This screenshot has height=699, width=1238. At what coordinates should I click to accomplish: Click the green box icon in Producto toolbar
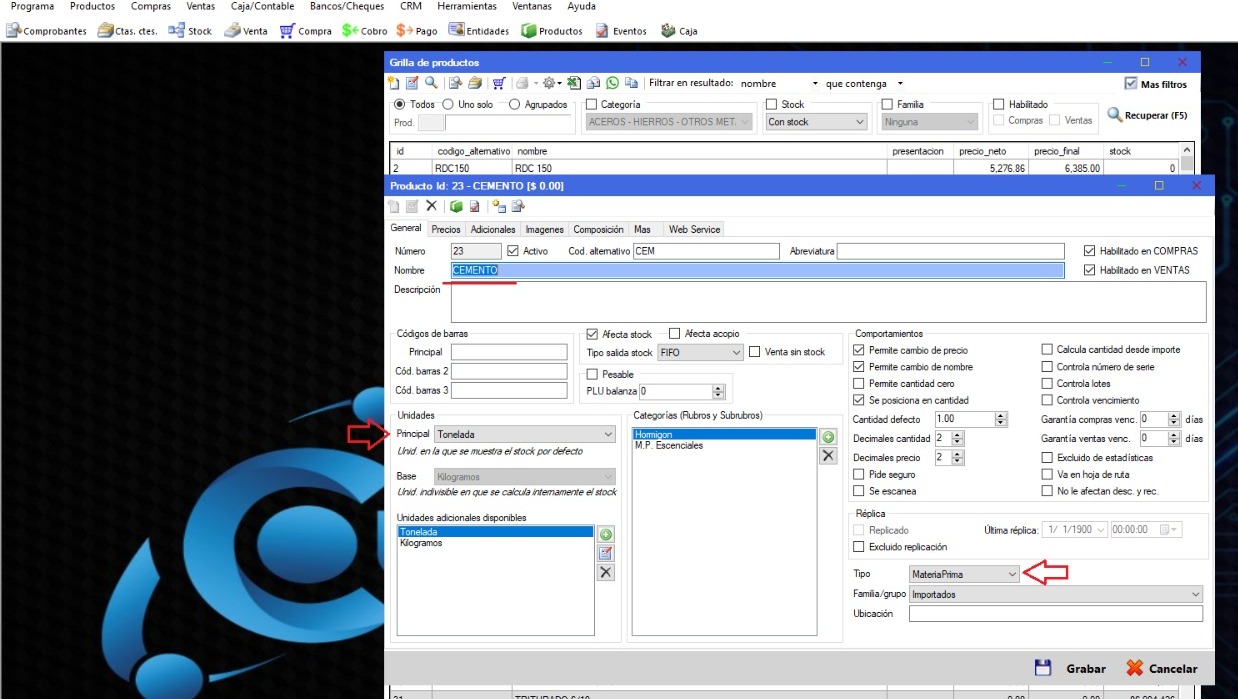(x=456, y=206)
